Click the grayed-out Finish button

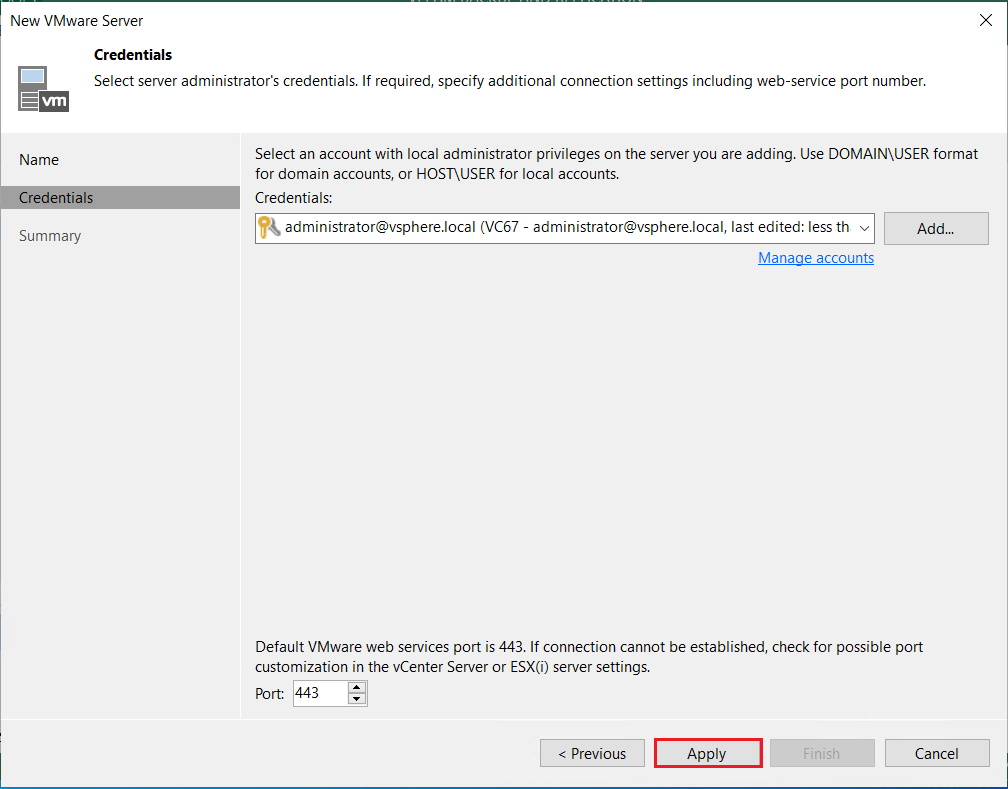coord(822,753)
